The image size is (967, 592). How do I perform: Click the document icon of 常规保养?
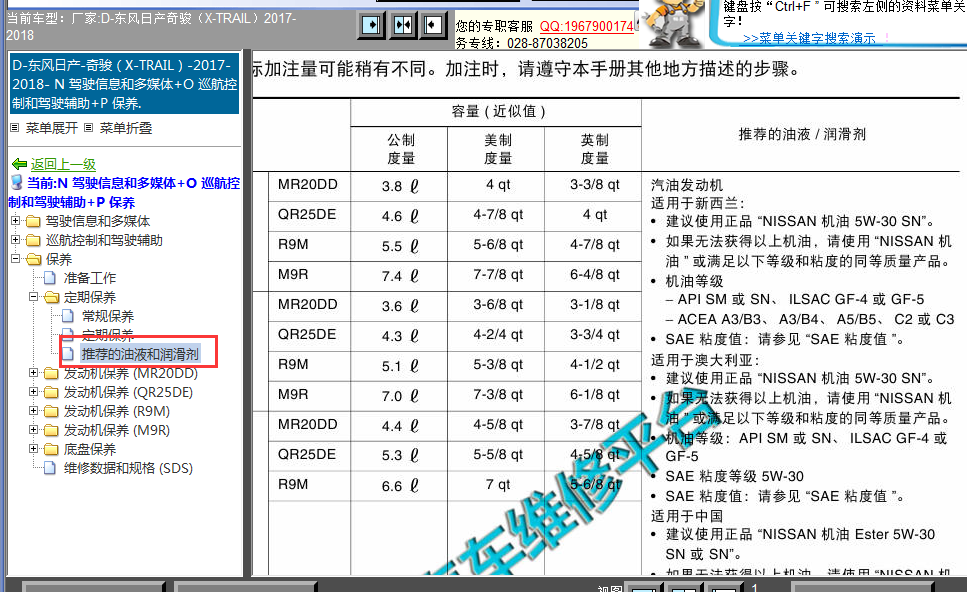point(68,316)
